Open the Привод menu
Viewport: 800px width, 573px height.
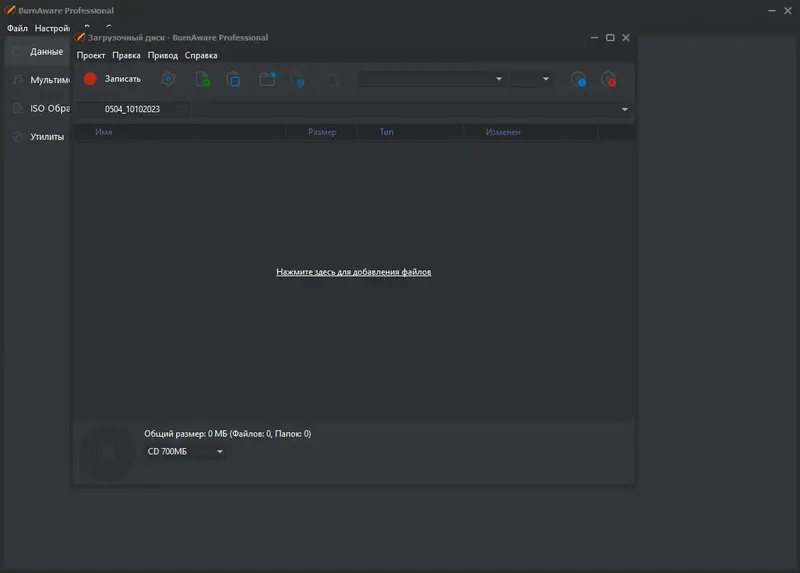coord(163,55)
